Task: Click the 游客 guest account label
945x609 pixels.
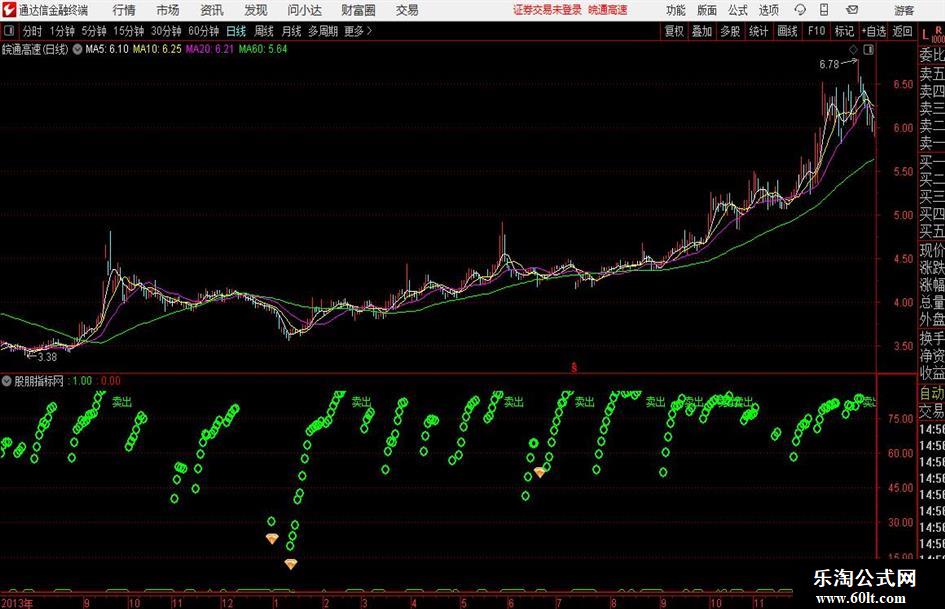Action: tap(904, 10)
